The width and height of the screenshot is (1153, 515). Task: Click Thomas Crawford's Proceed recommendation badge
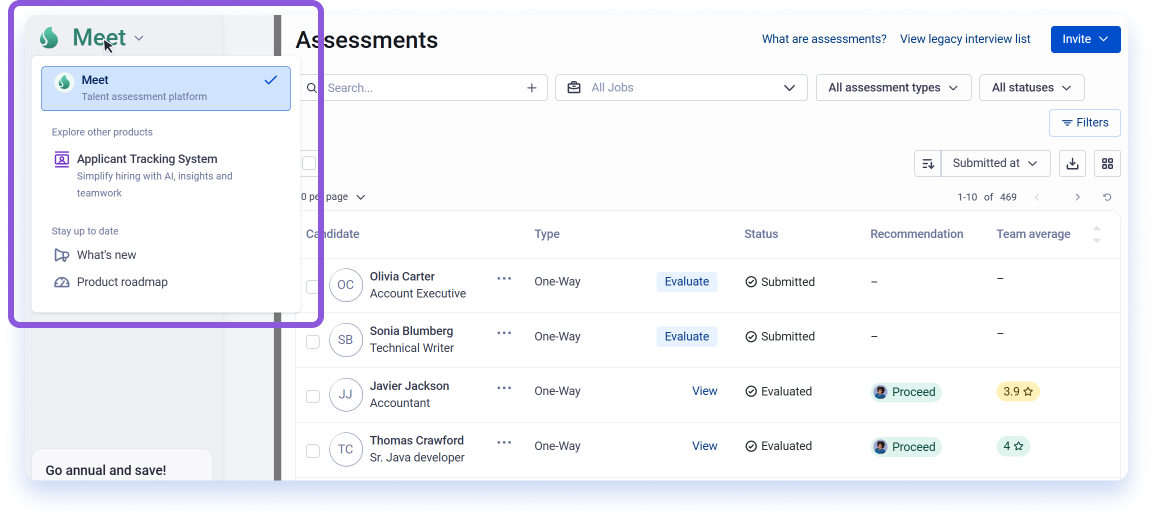point(906,447)
